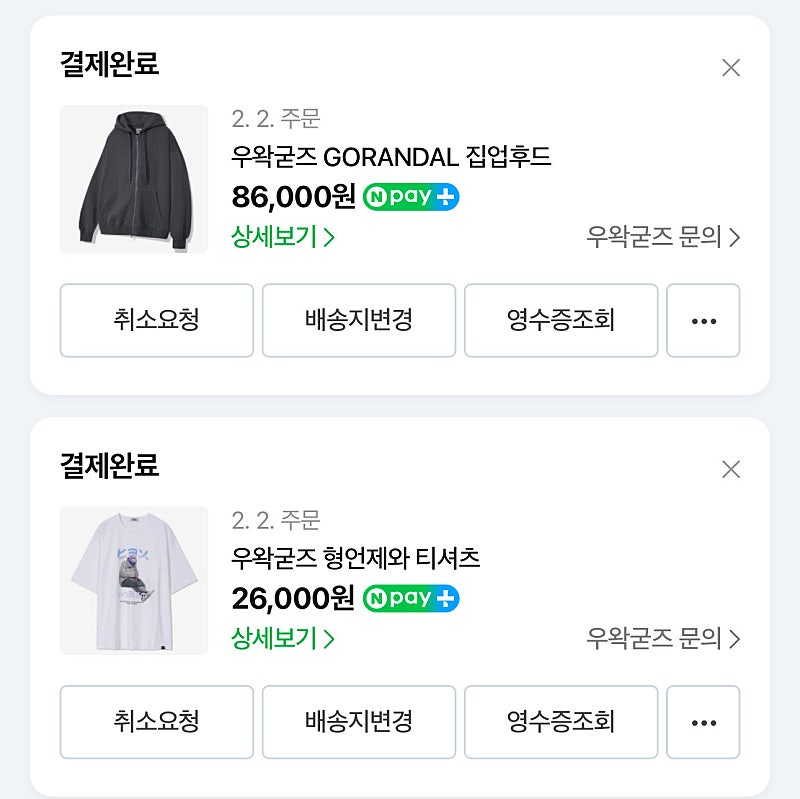This screenshot has width=800, height=799.
Task: Open more options for hoodie order
Action: tap(703, 321)
